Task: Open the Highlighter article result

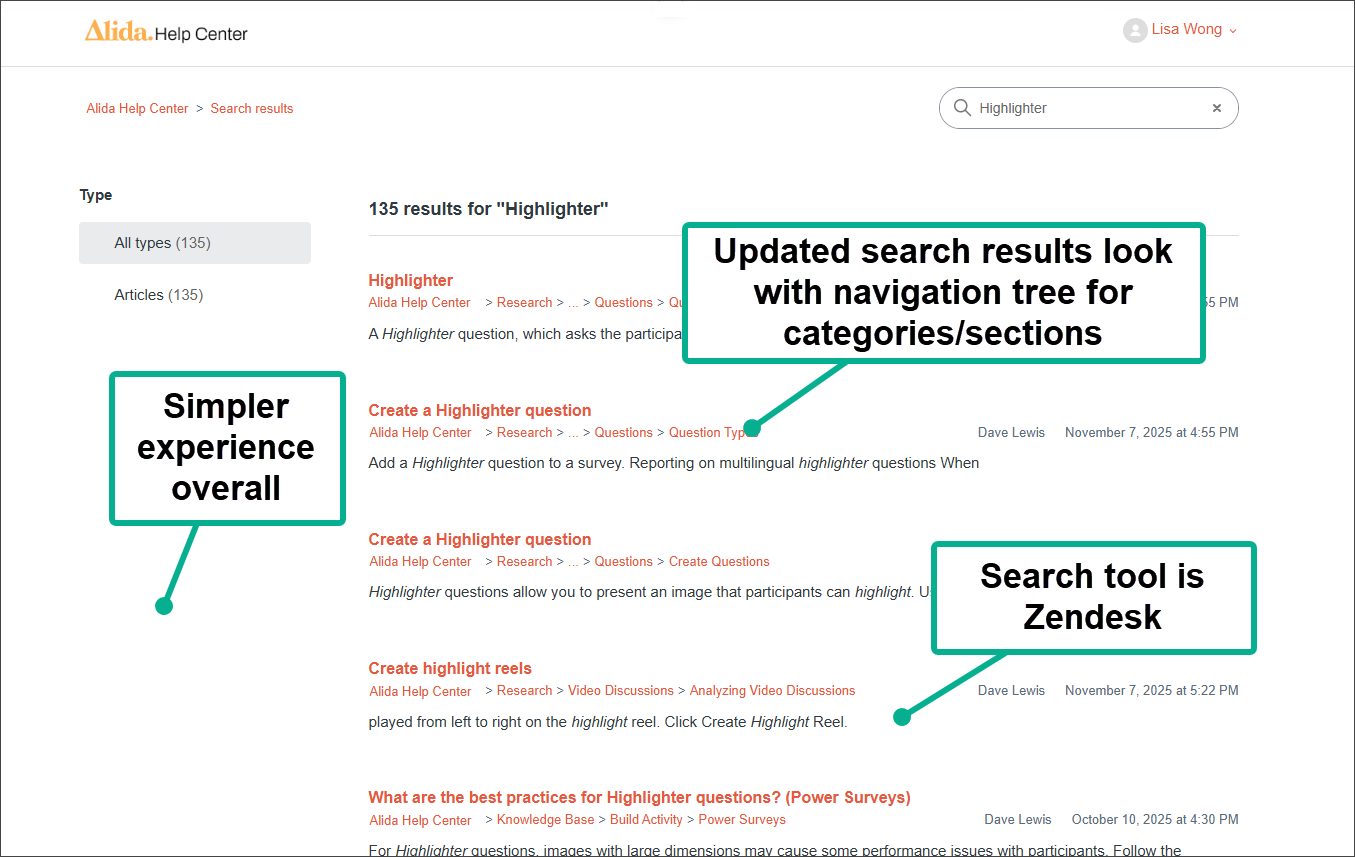Action: 411,280
